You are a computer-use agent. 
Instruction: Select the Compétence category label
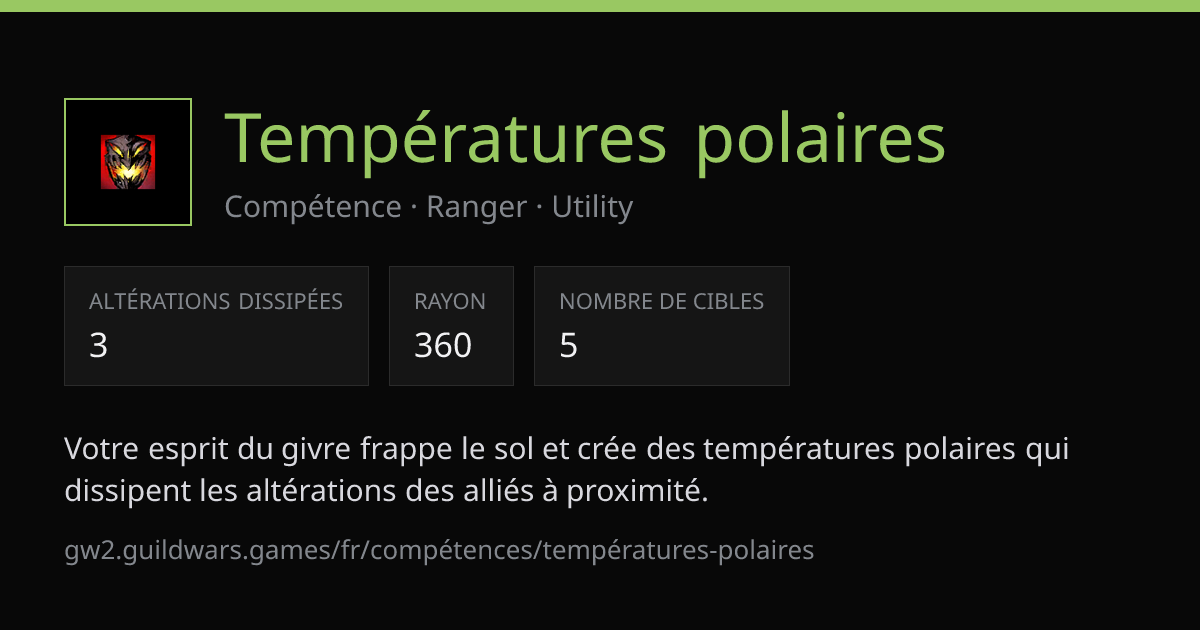click(313, 207)
